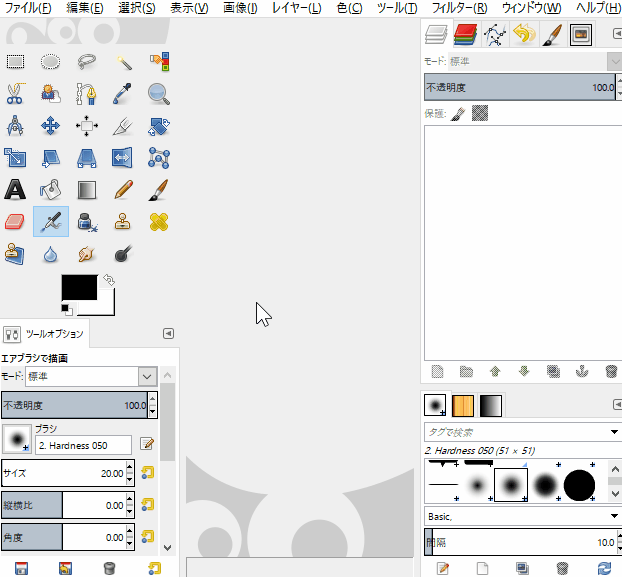
Task: Select the Scissors Select tool
Action: pos(15,94)
